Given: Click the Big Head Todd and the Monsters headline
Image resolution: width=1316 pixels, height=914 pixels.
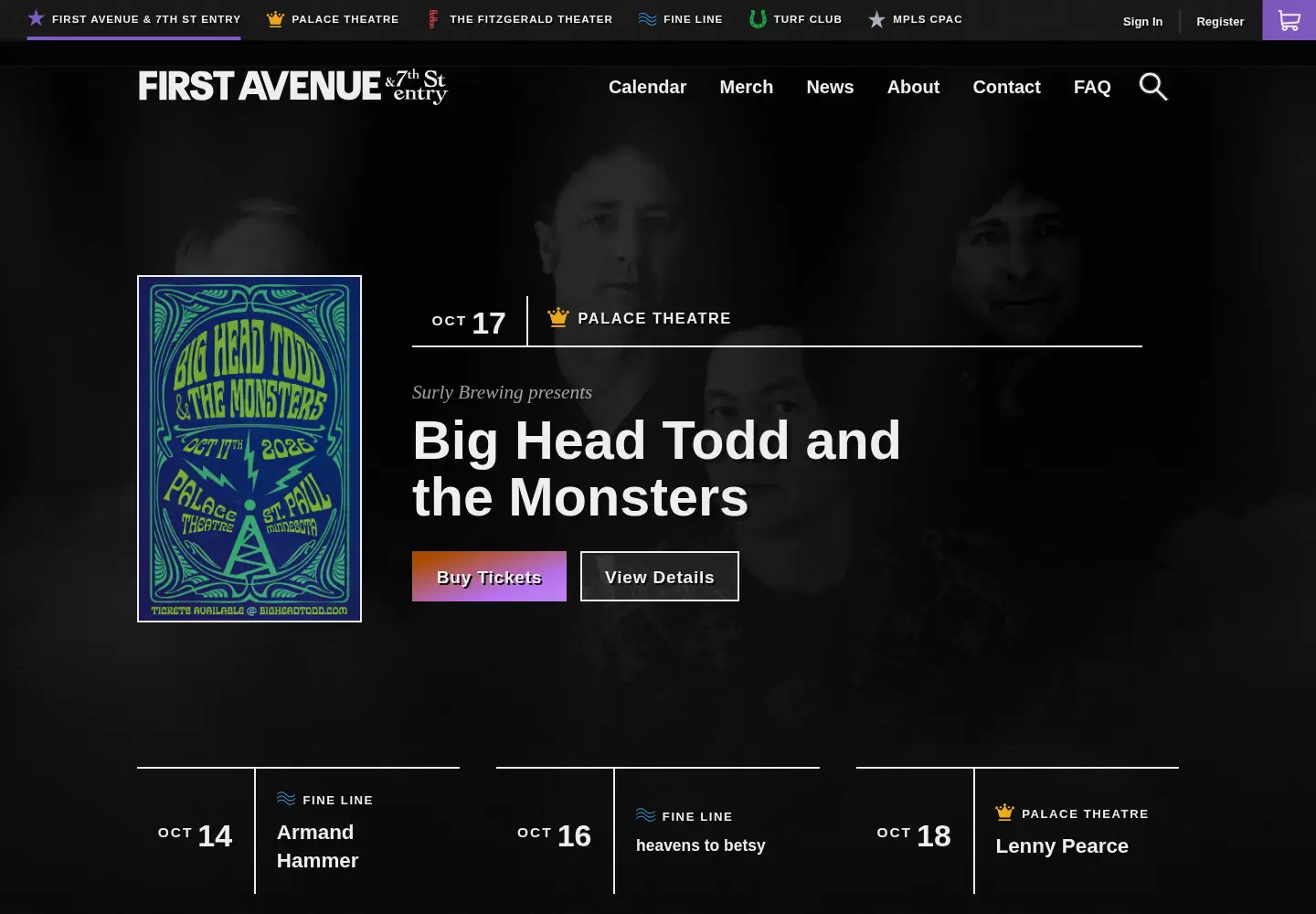Looking at the screenshot, I should pos(656,469).
